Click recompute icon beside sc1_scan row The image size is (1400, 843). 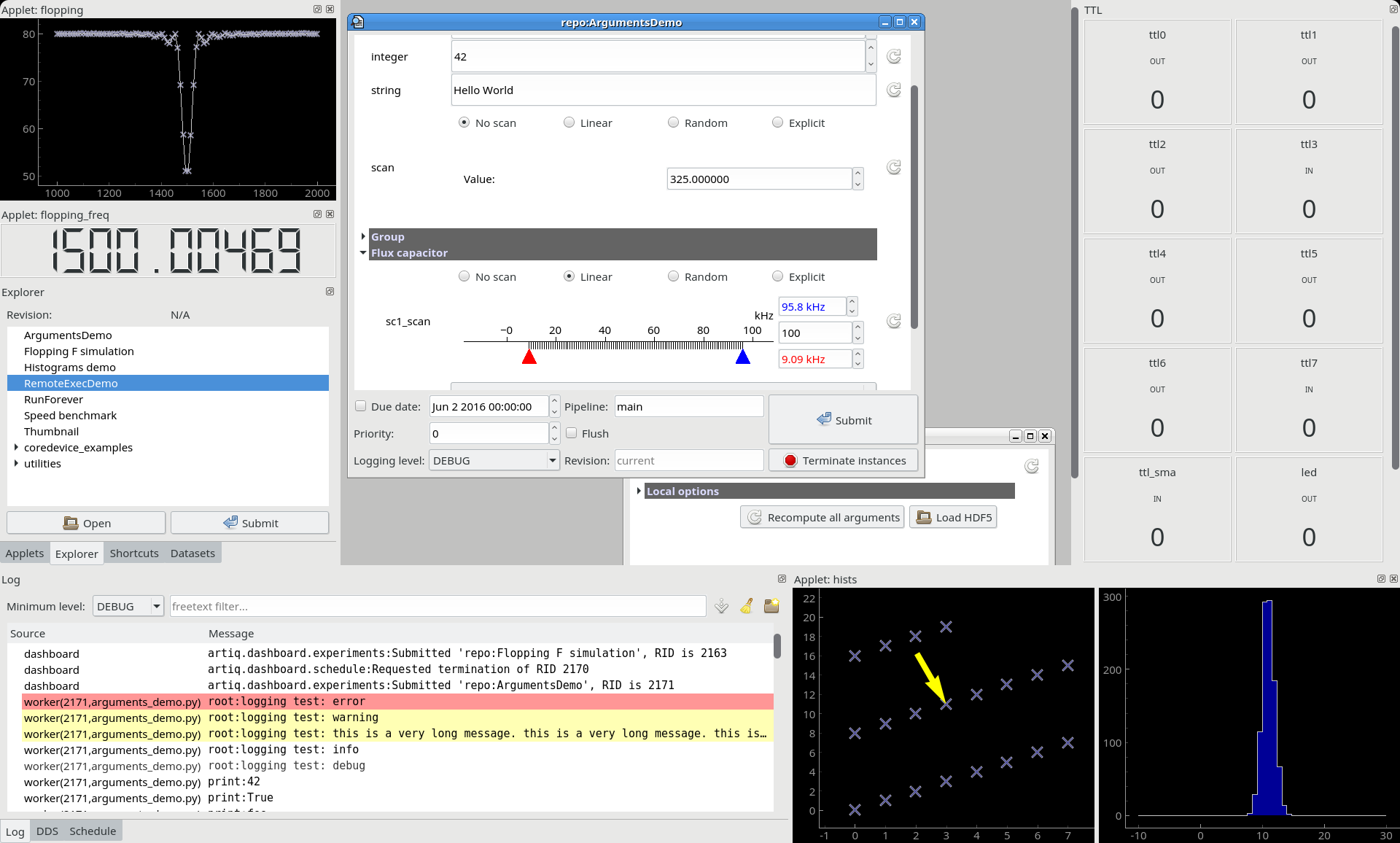(x=893, y=322)
